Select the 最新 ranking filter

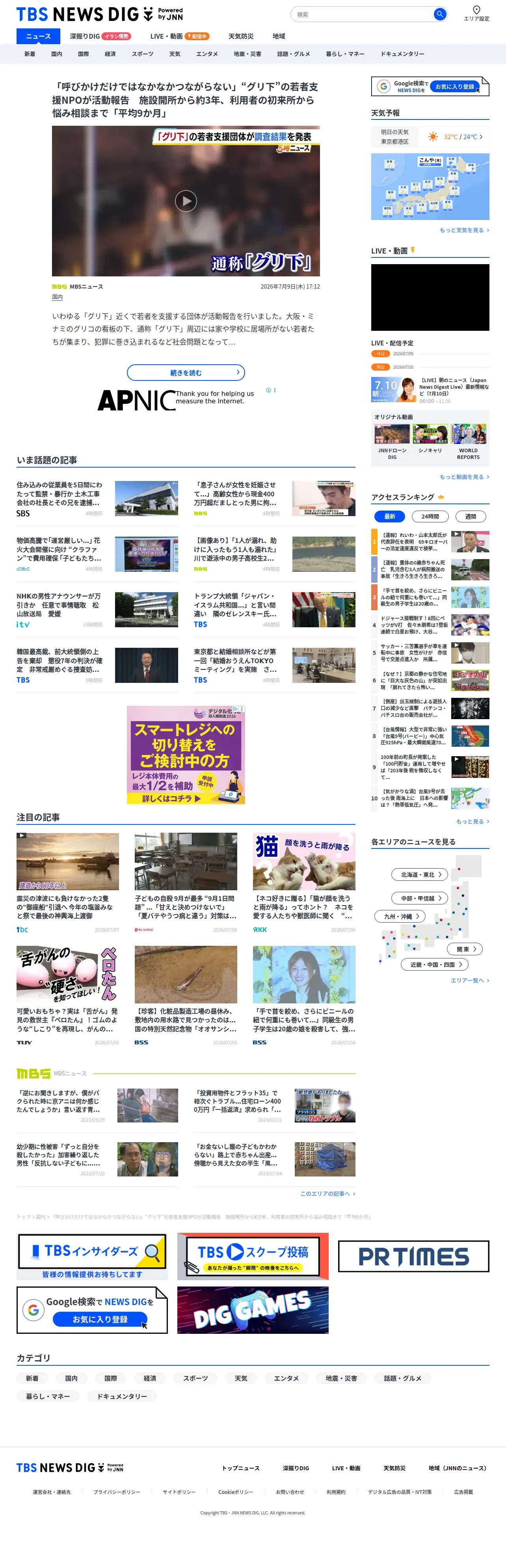point(390,516)
